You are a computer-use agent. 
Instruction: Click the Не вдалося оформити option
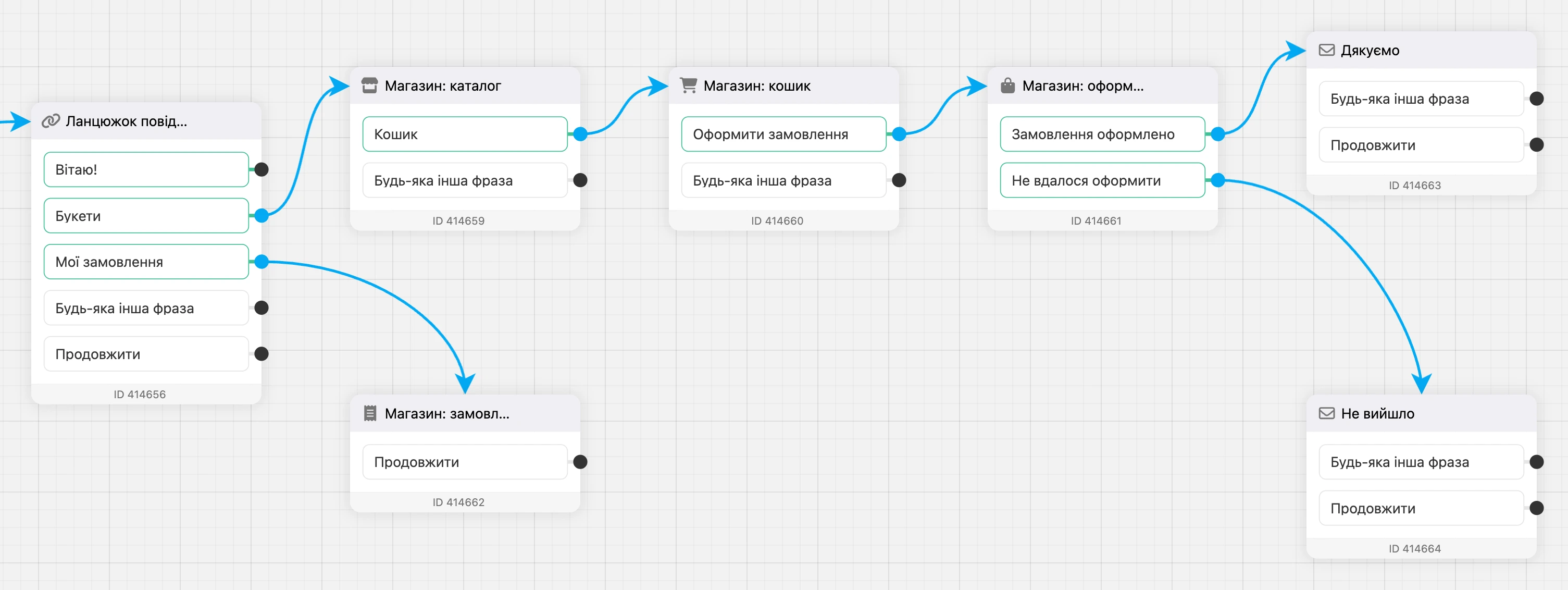[x=1102, y=180]
